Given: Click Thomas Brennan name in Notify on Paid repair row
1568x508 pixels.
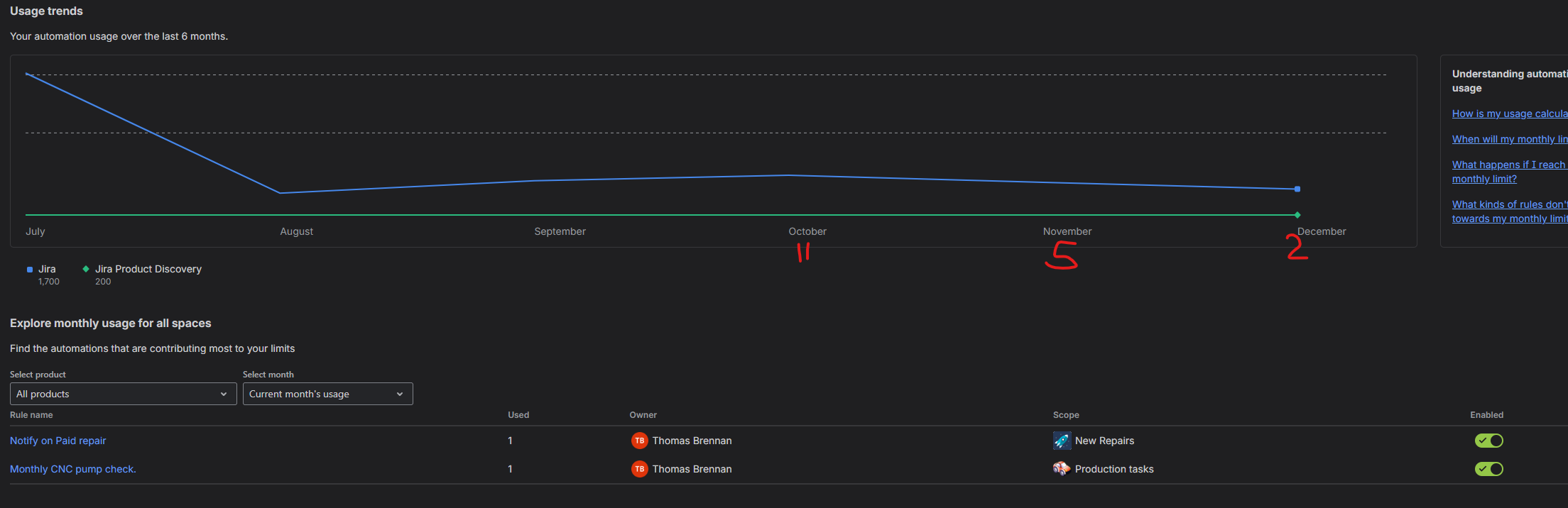Looking at the screenshot, I should (x=692, y=441).
